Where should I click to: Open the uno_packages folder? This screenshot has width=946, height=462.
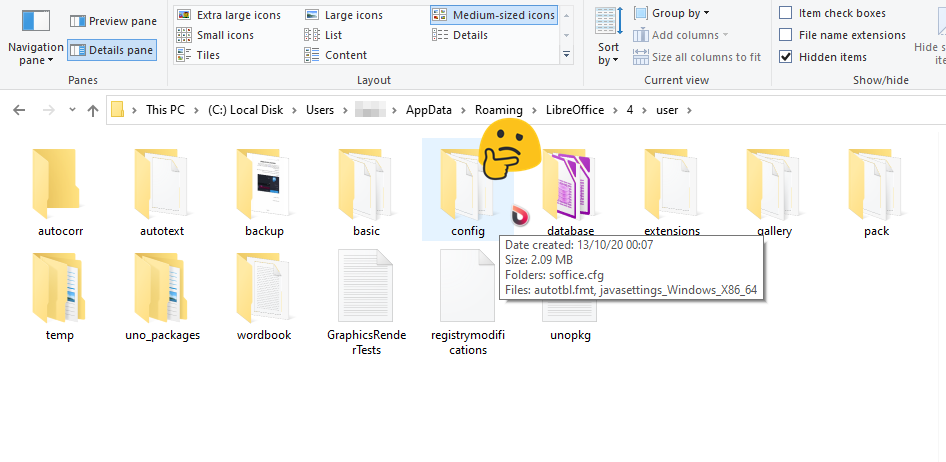[x=162, y=290]
